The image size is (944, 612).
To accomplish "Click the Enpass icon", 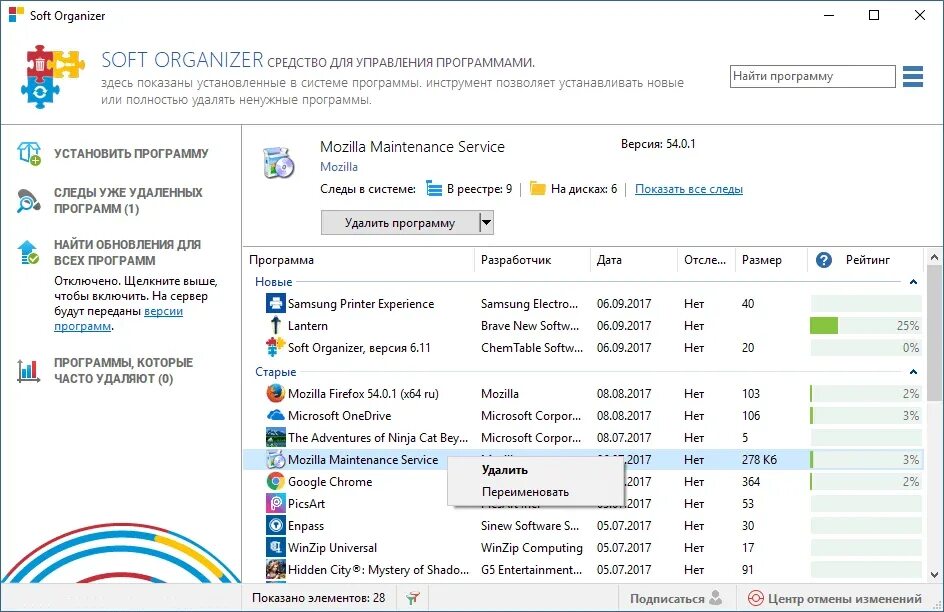I will click(x=275, y=525).
